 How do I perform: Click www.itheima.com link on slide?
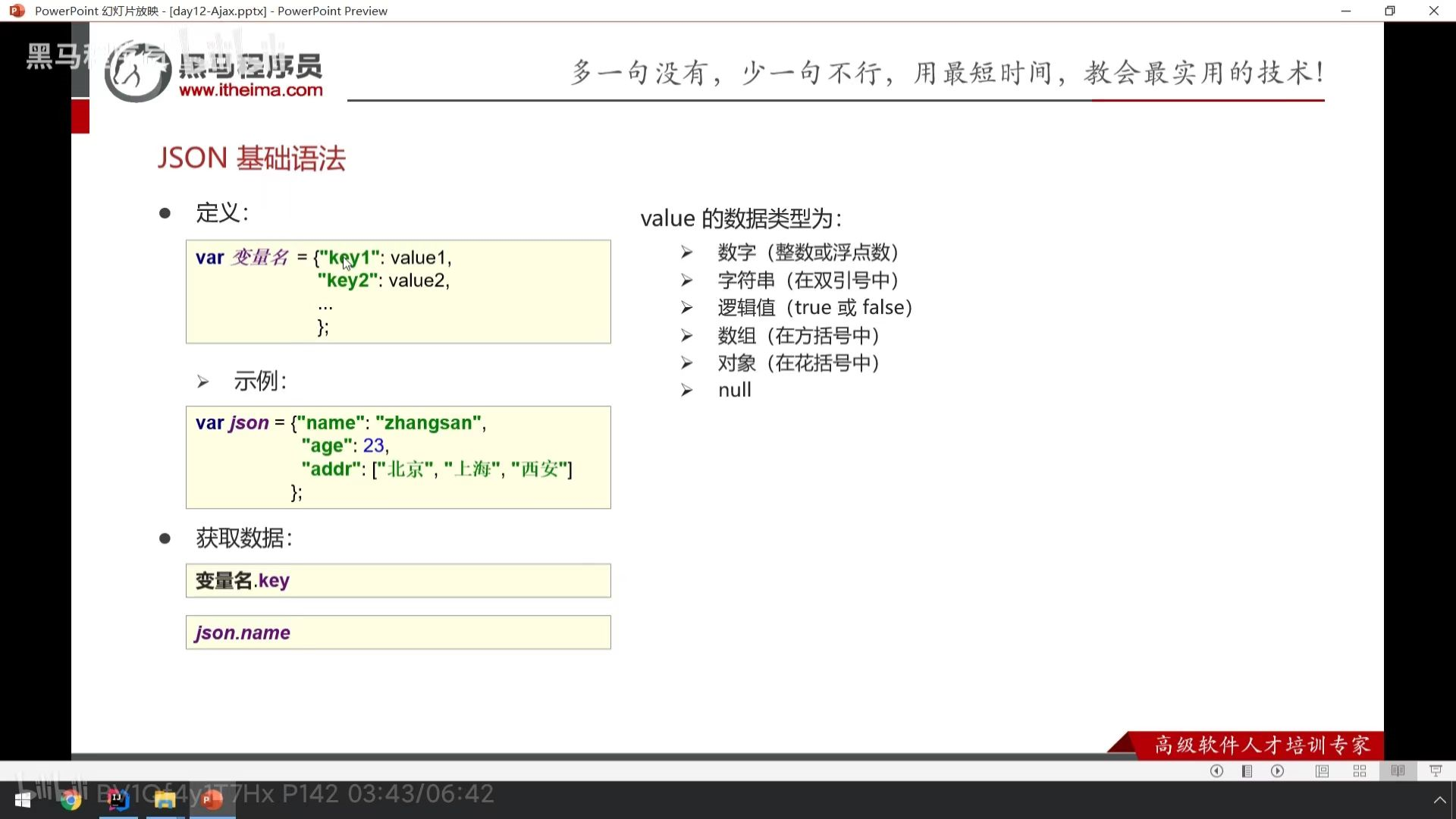click(x=250, y=90)
